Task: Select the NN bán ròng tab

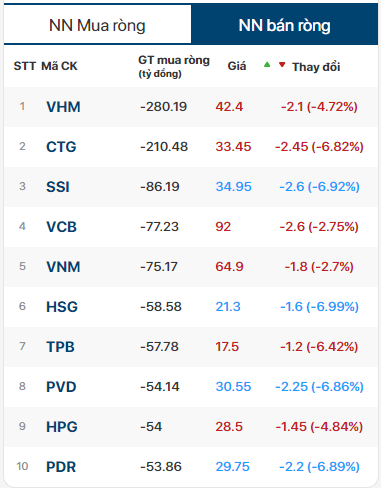Action: (x=284, y=24)
